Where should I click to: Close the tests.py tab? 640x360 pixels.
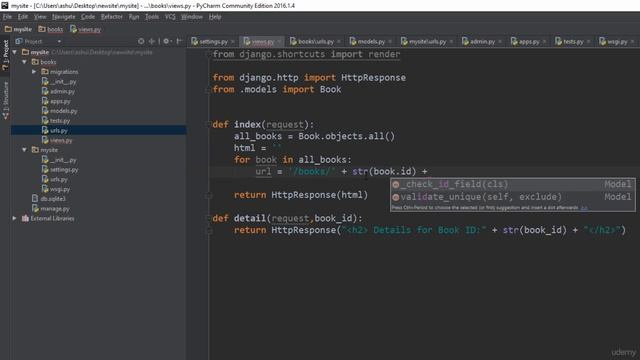coord(588,42)
